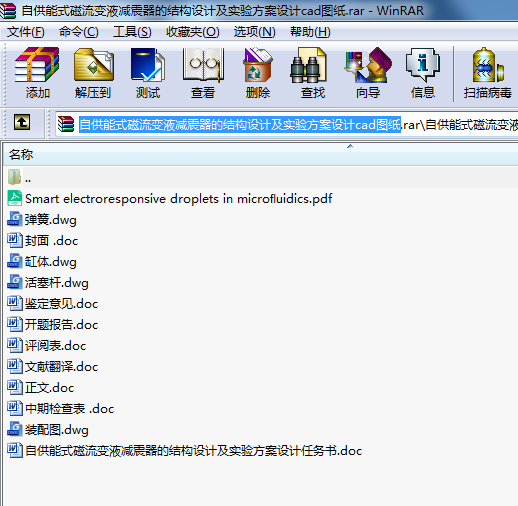Show archive Info (信息) icon
Viewport: 518px width, 506px height.
[423, 65]
